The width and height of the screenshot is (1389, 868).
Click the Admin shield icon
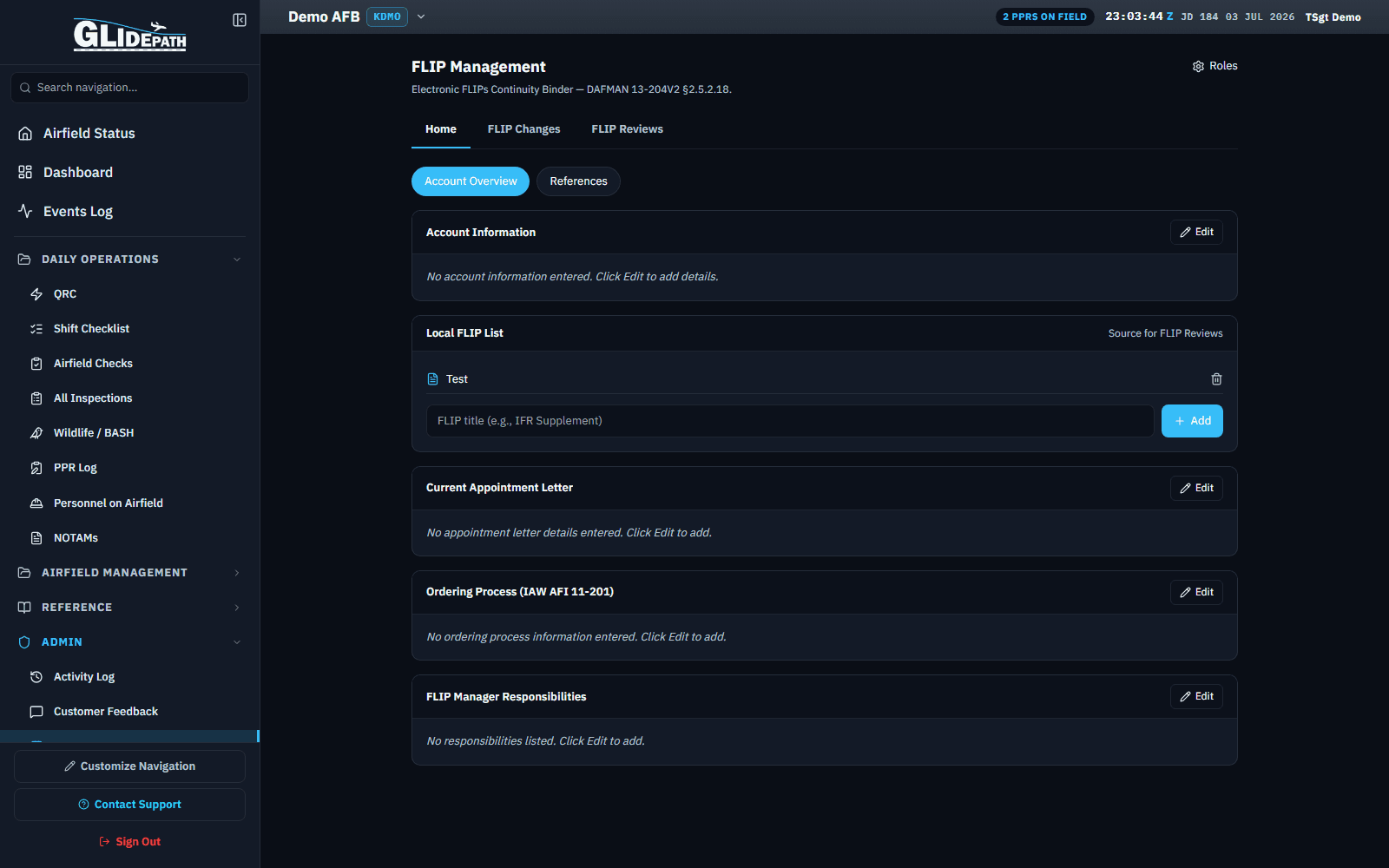click(x=24, y=642)
